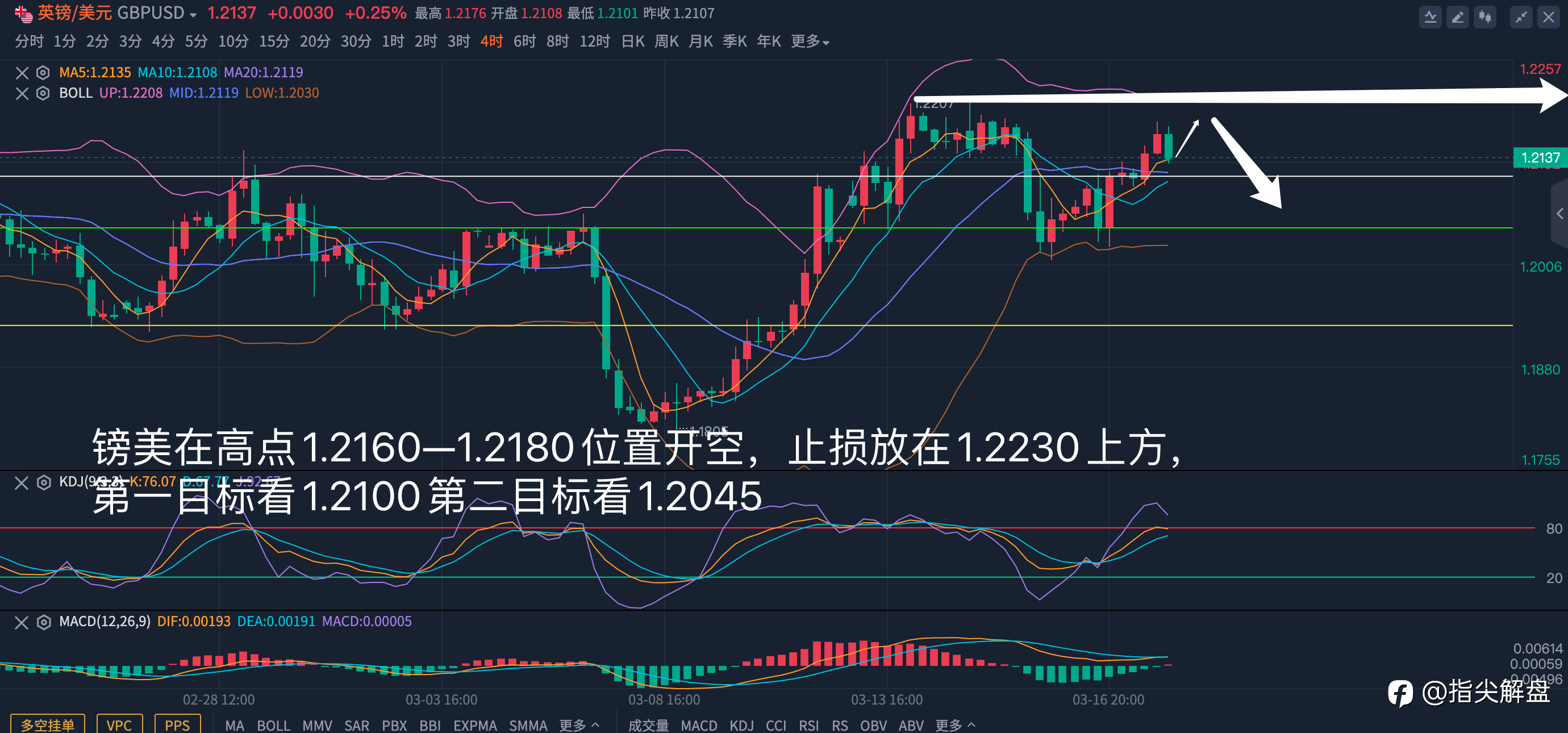Open settings hexagon for MACD indicator
This screenshot has width=1568, height=733.
tap(43, 622)
